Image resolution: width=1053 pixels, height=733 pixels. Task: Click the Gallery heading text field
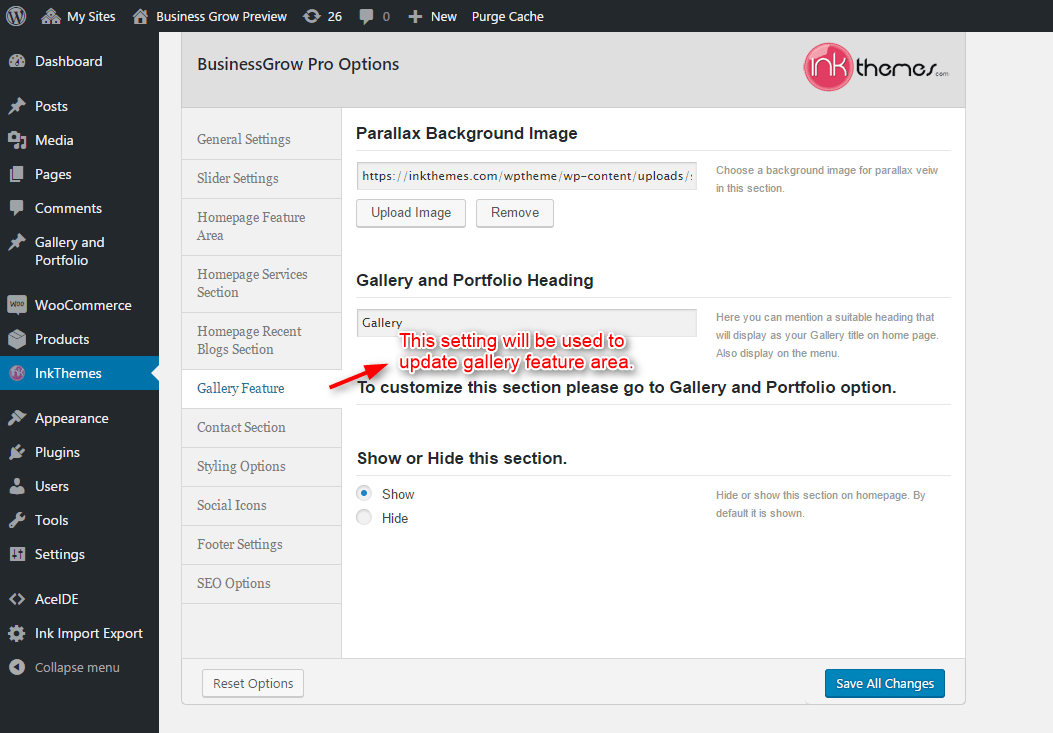click(x=526, y=322)
